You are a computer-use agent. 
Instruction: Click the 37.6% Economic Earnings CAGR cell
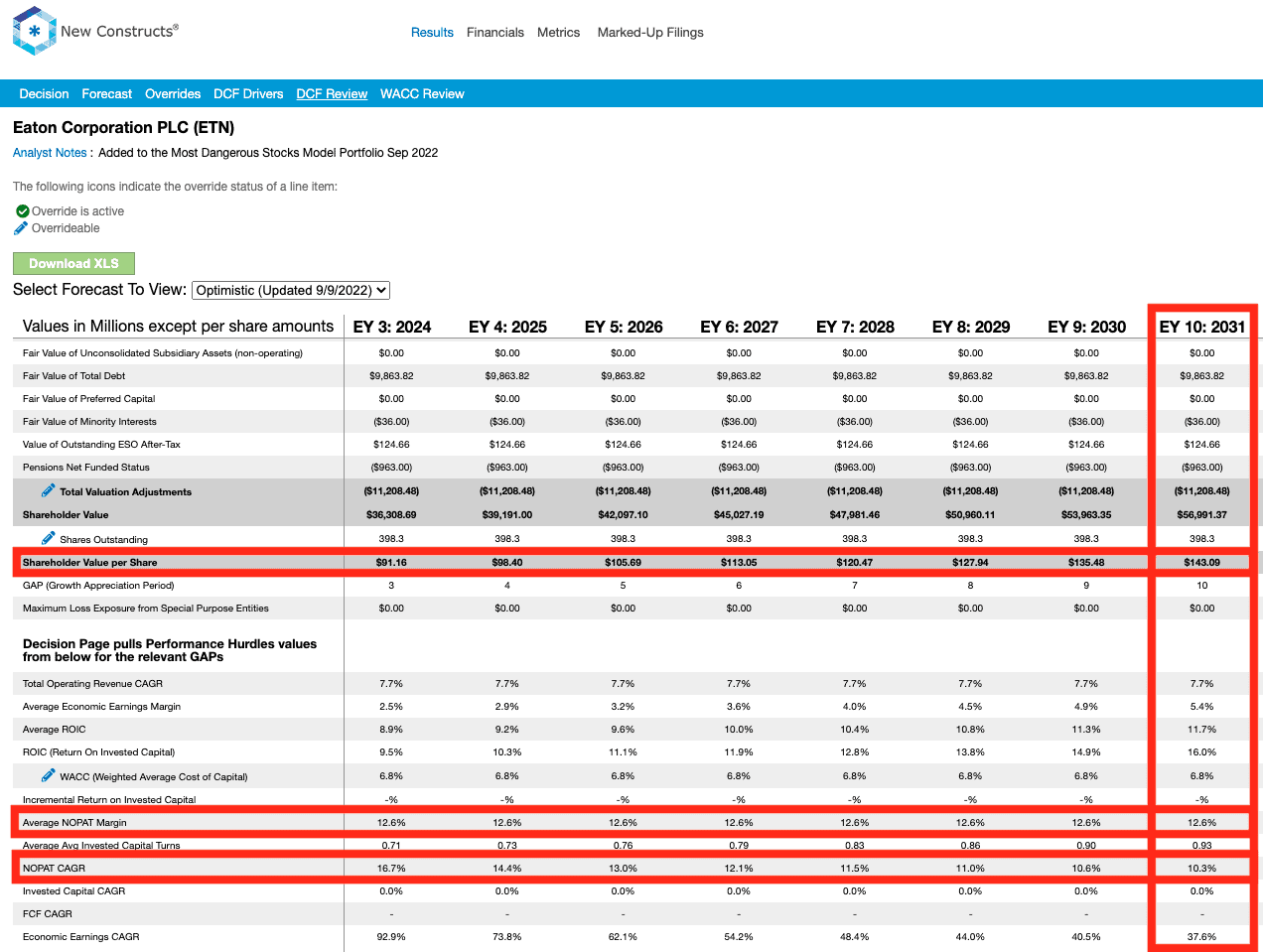[x=1201, y=937]
